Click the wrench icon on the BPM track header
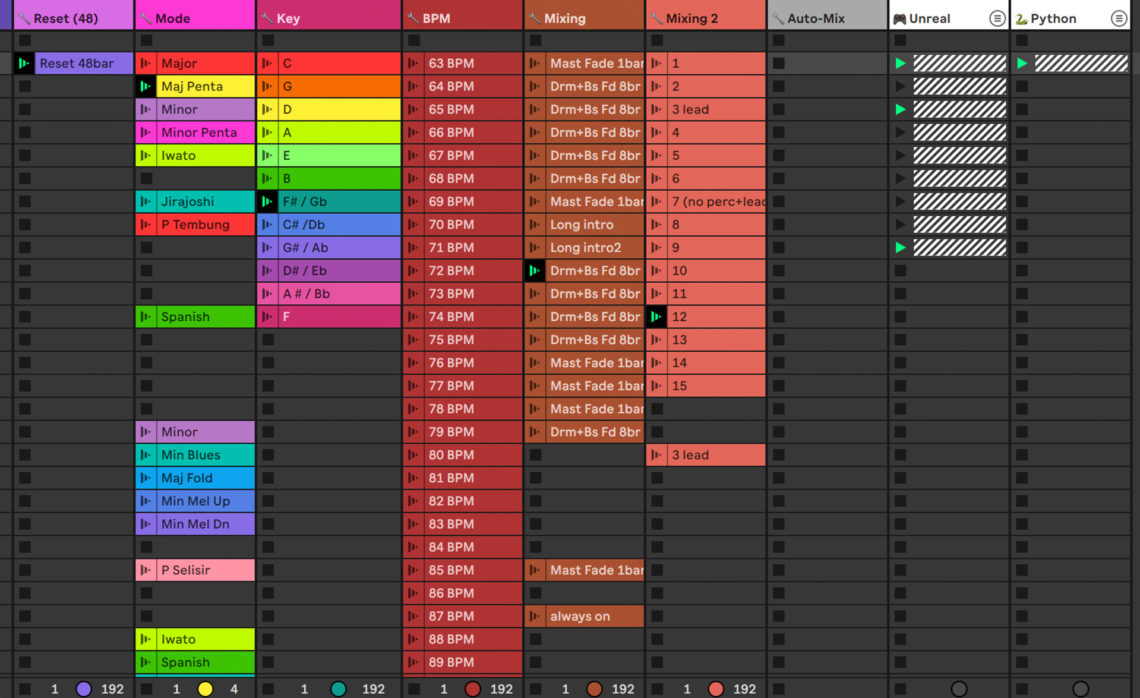 click(413, 17)
